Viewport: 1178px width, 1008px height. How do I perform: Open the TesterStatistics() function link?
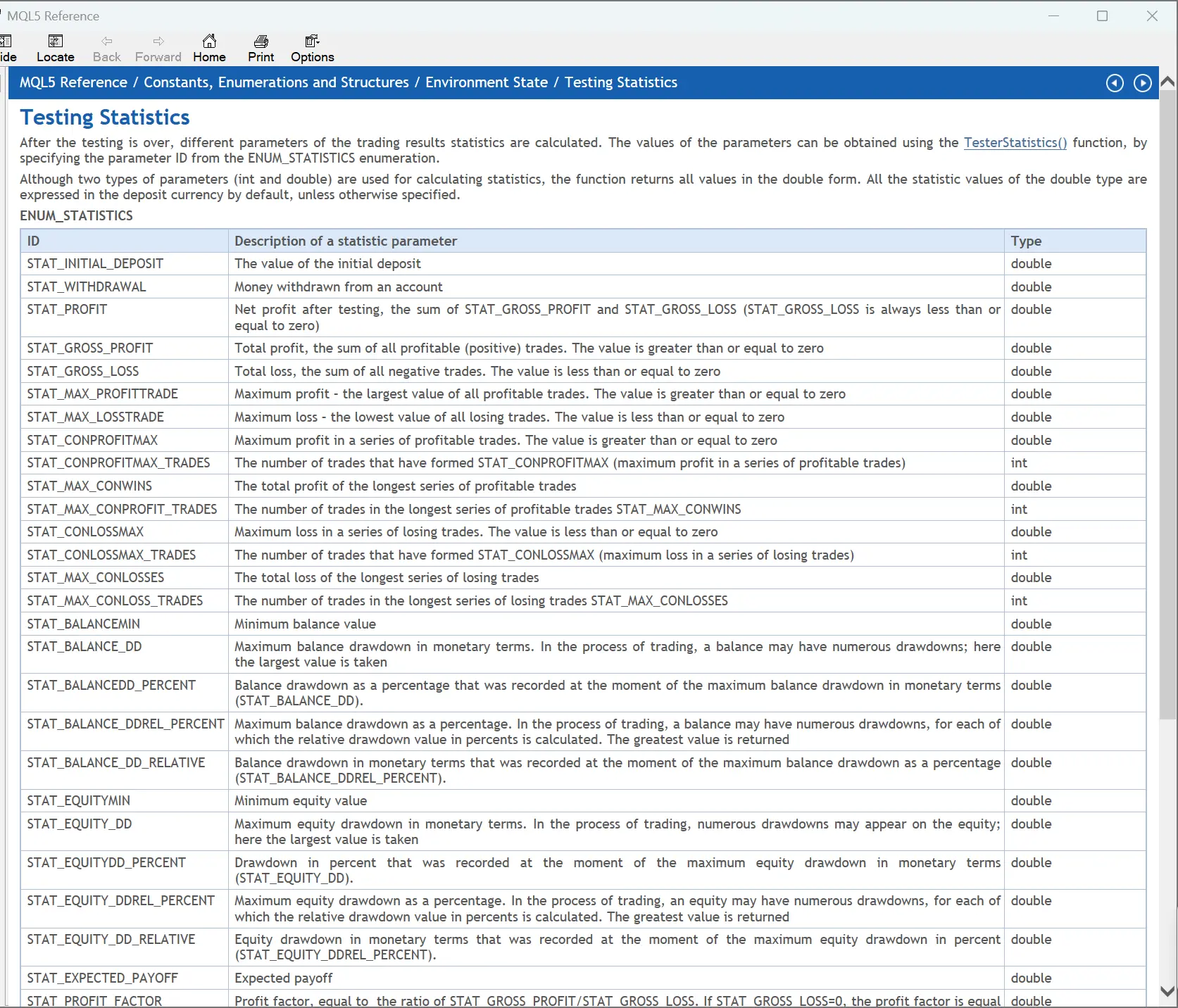(x=1015, y=143)
